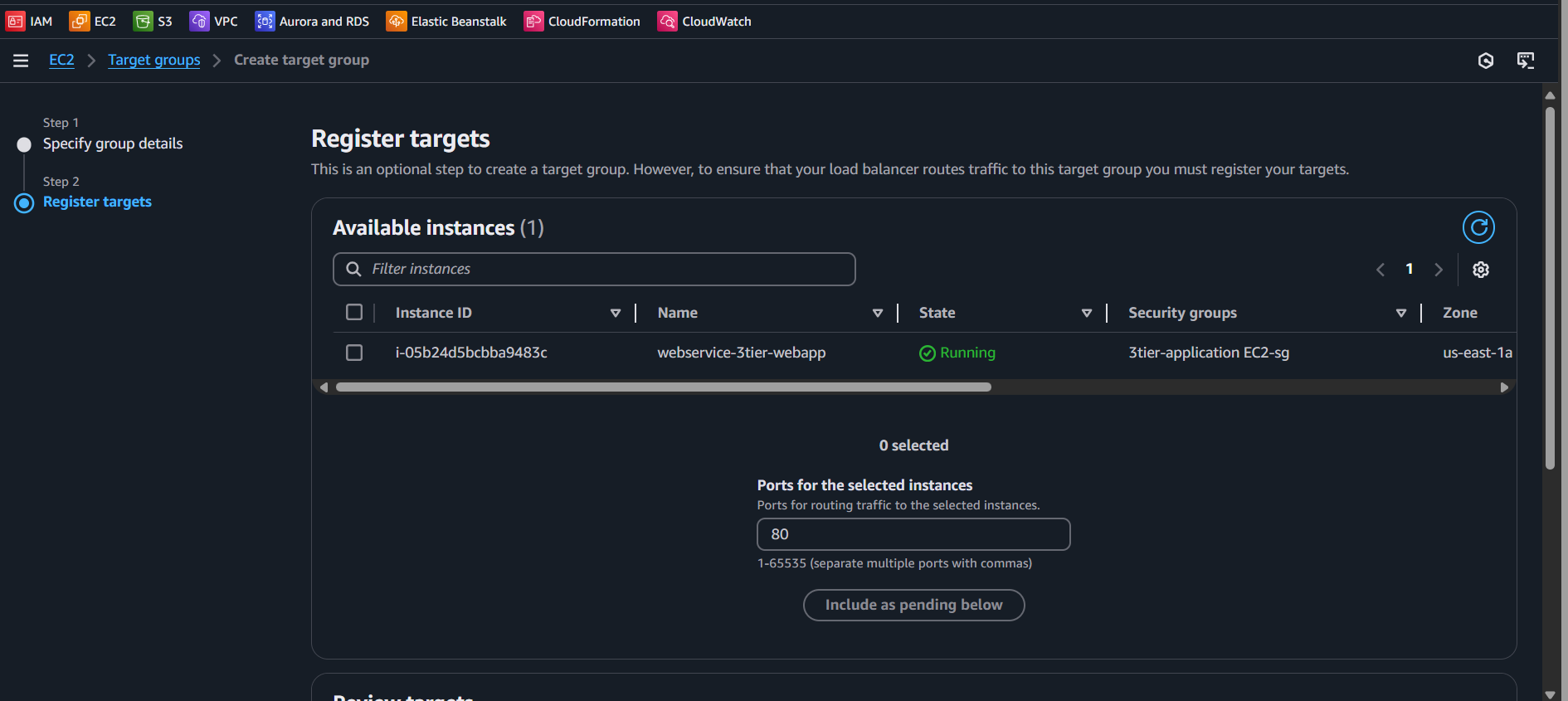This screenshot has width=1568, height=701.
Task: Sort by Name column arrow
Action: (878, 313)
